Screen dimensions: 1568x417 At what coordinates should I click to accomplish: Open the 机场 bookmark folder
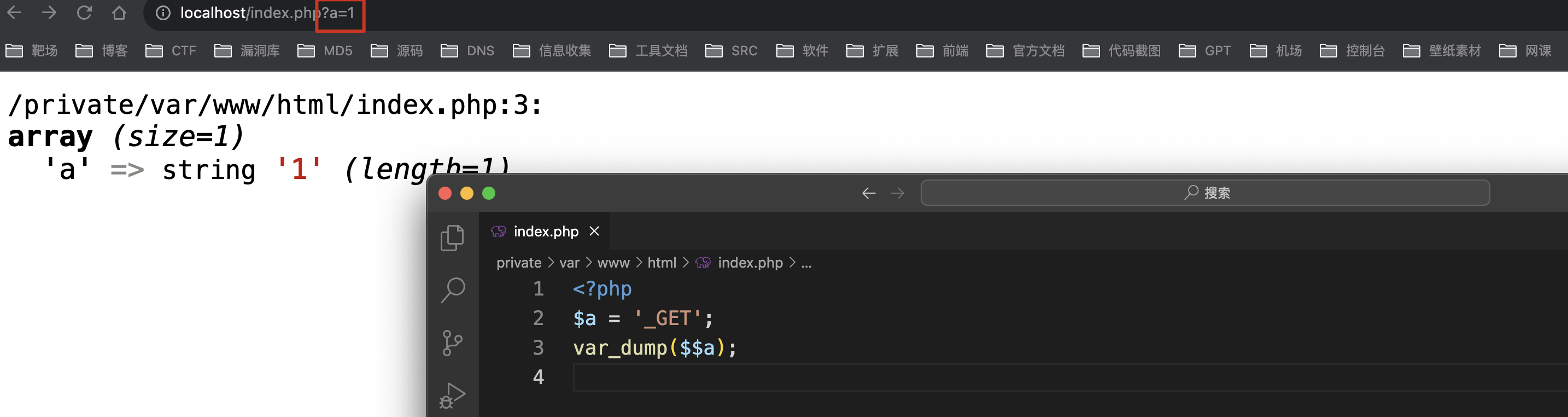click(1276, 50)
